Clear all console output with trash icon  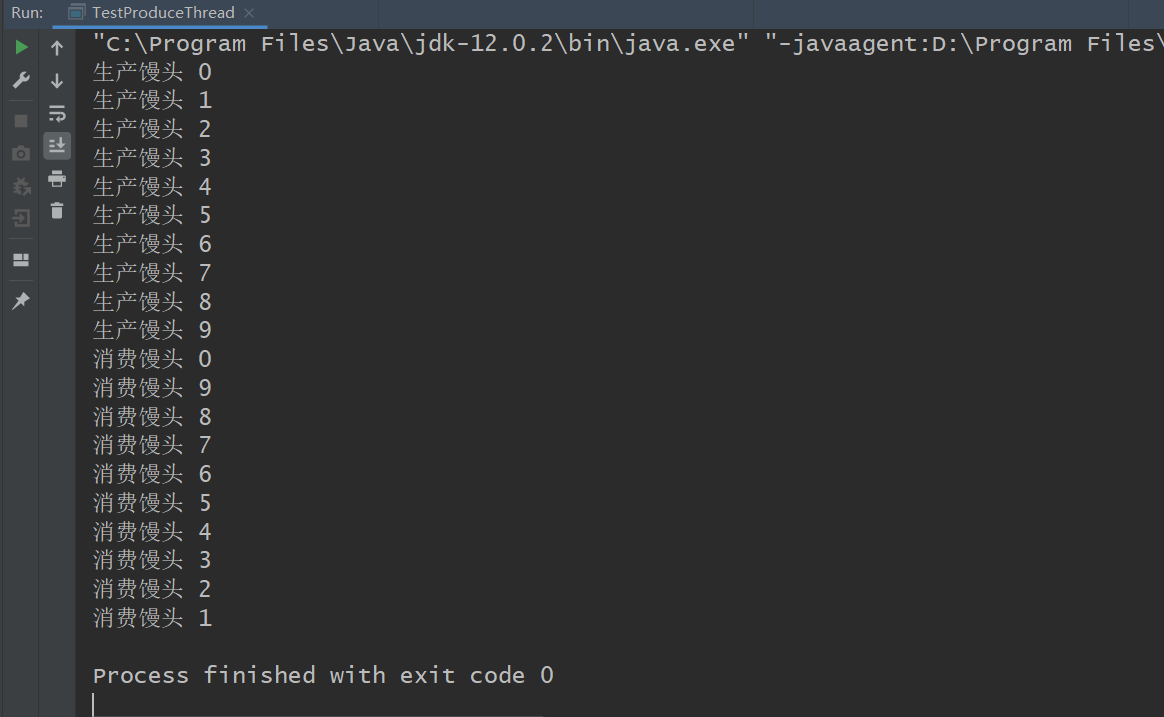click(57, 211)
